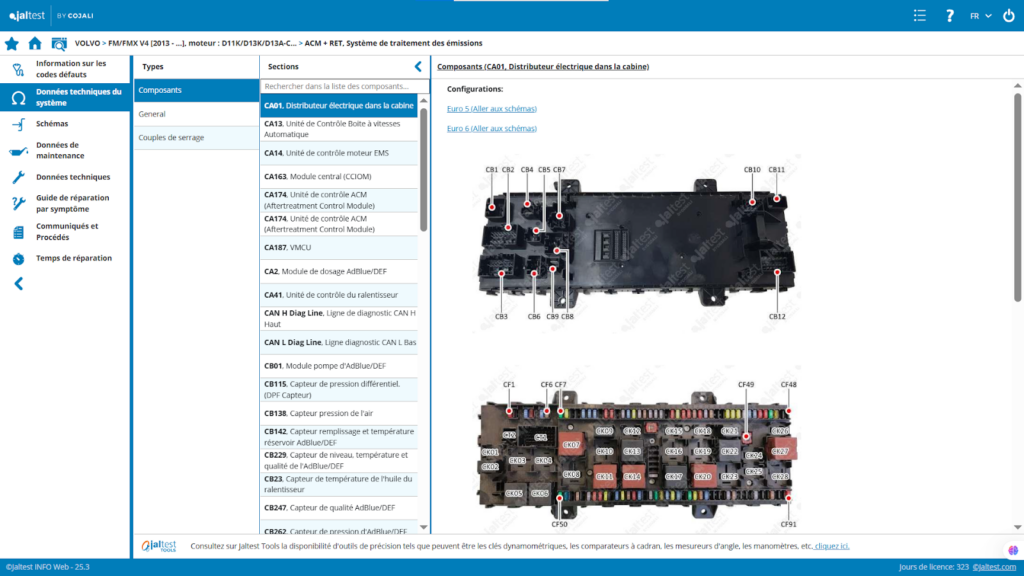This screenshot has width=1024, height=576.
Task: Open Euro 5 schematics link
Action: 491,108
